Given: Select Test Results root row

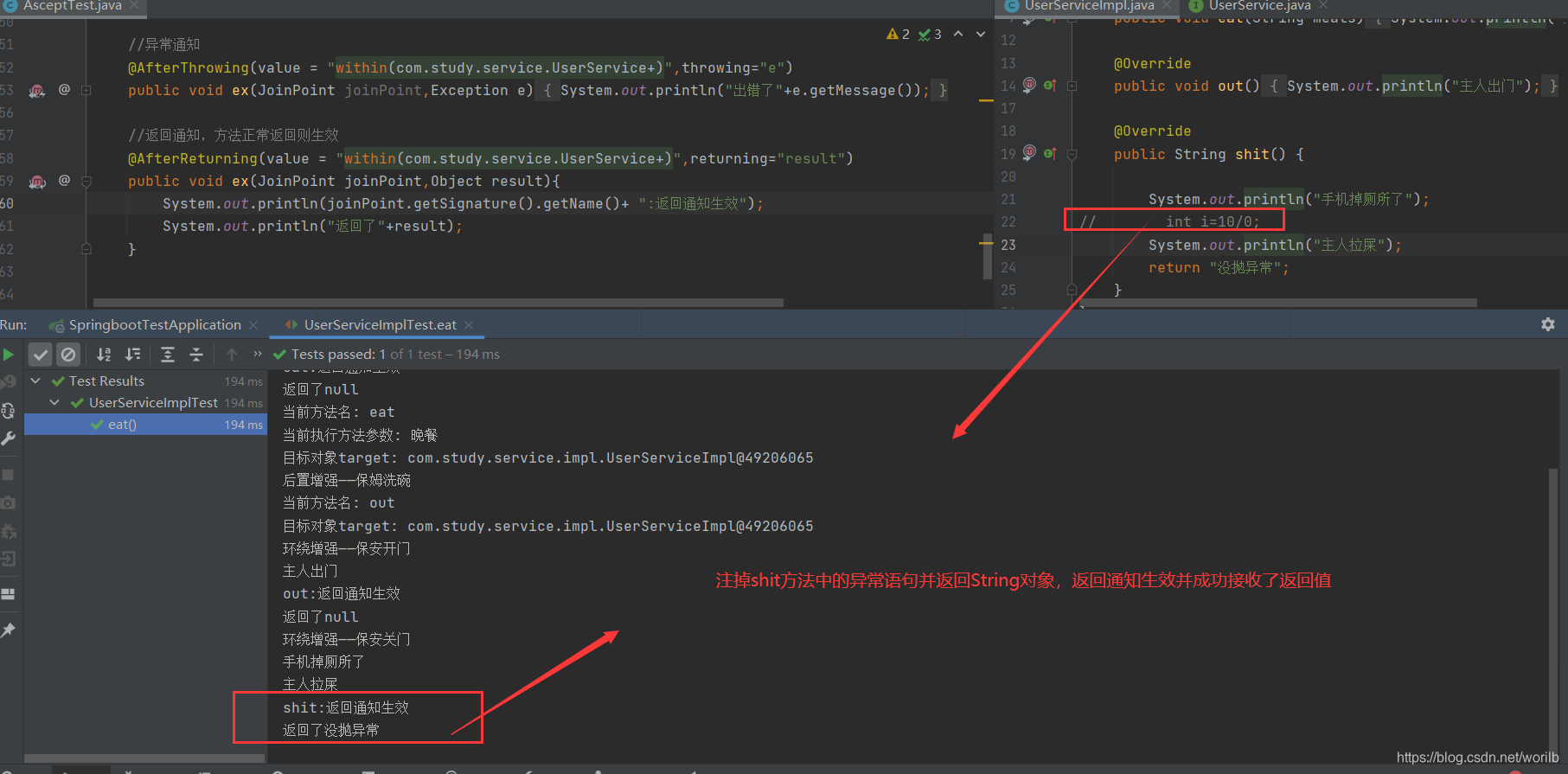Looking at the screenshot, I should [x=145, y=381].
